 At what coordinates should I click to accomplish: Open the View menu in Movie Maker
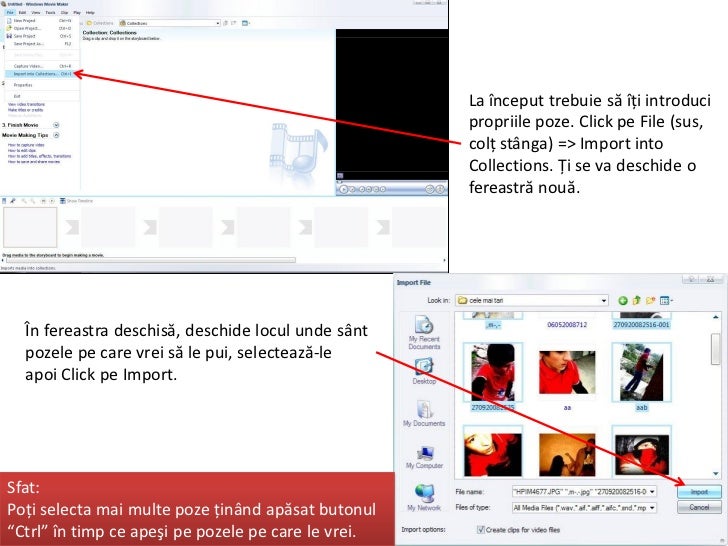coord(36,13)
